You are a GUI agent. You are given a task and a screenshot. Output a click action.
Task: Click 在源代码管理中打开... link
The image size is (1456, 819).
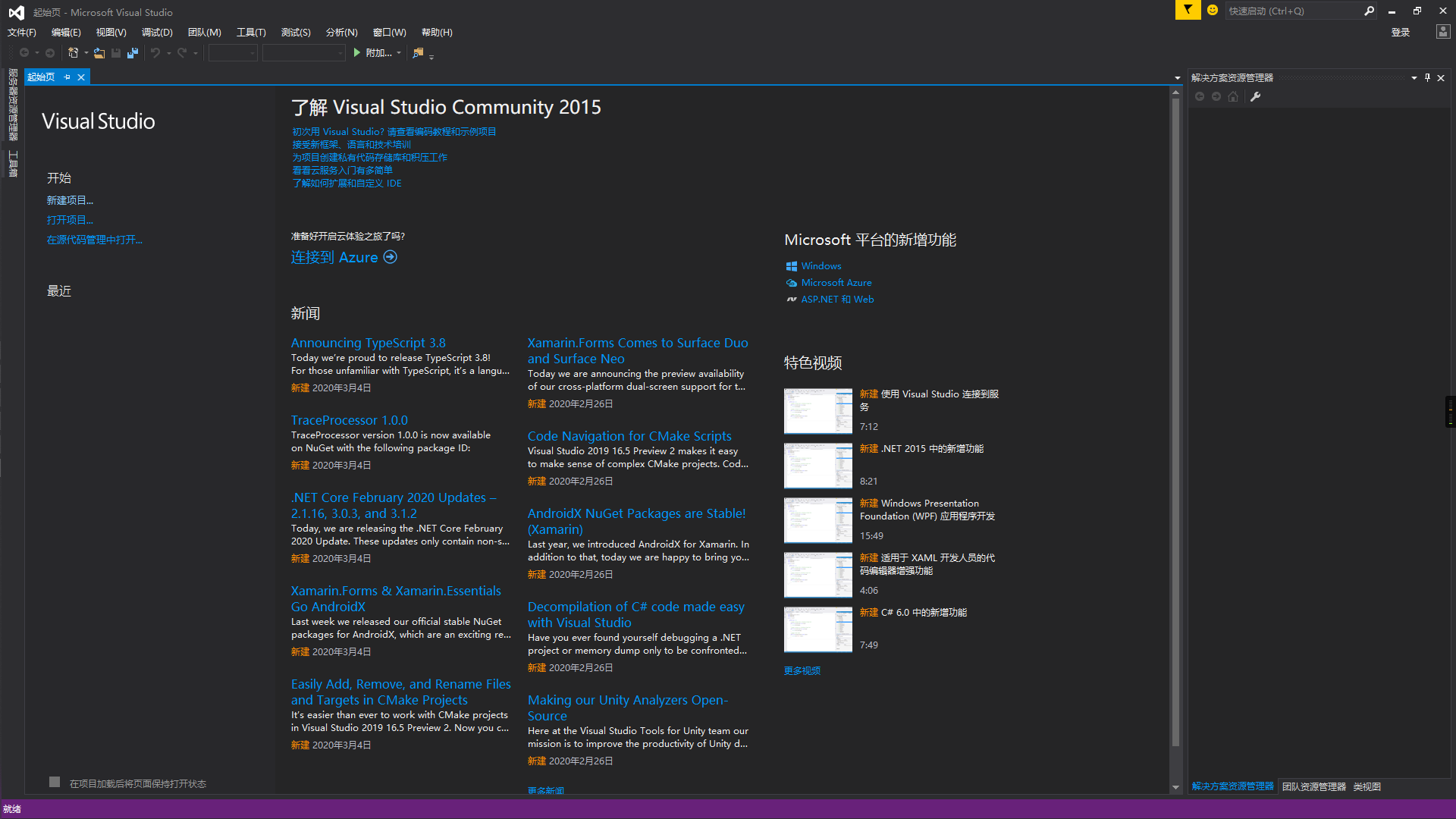(x=95, y=240)
